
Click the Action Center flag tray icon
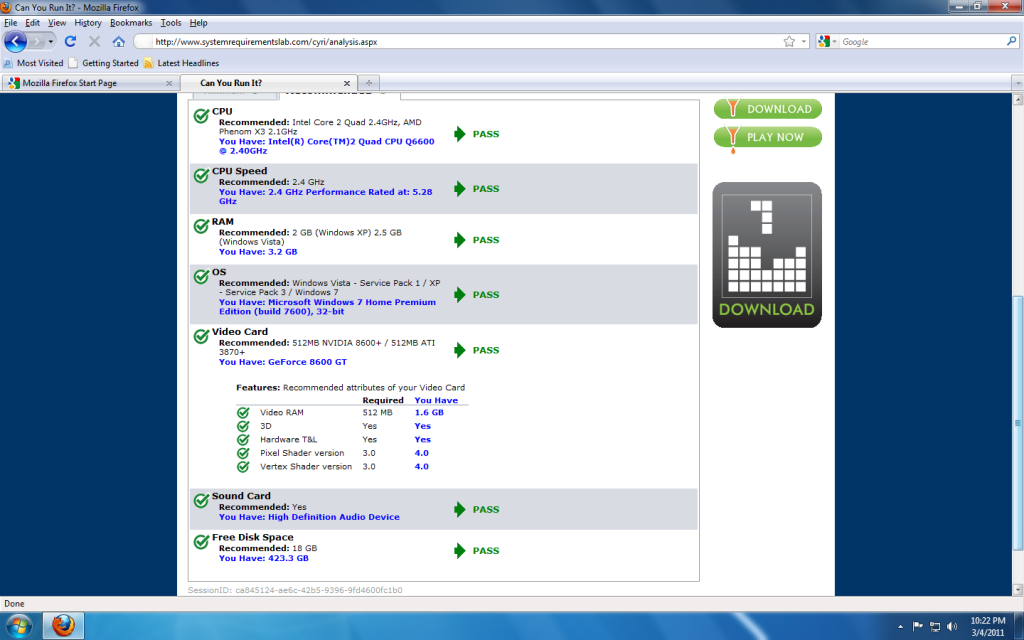point(918,626)
